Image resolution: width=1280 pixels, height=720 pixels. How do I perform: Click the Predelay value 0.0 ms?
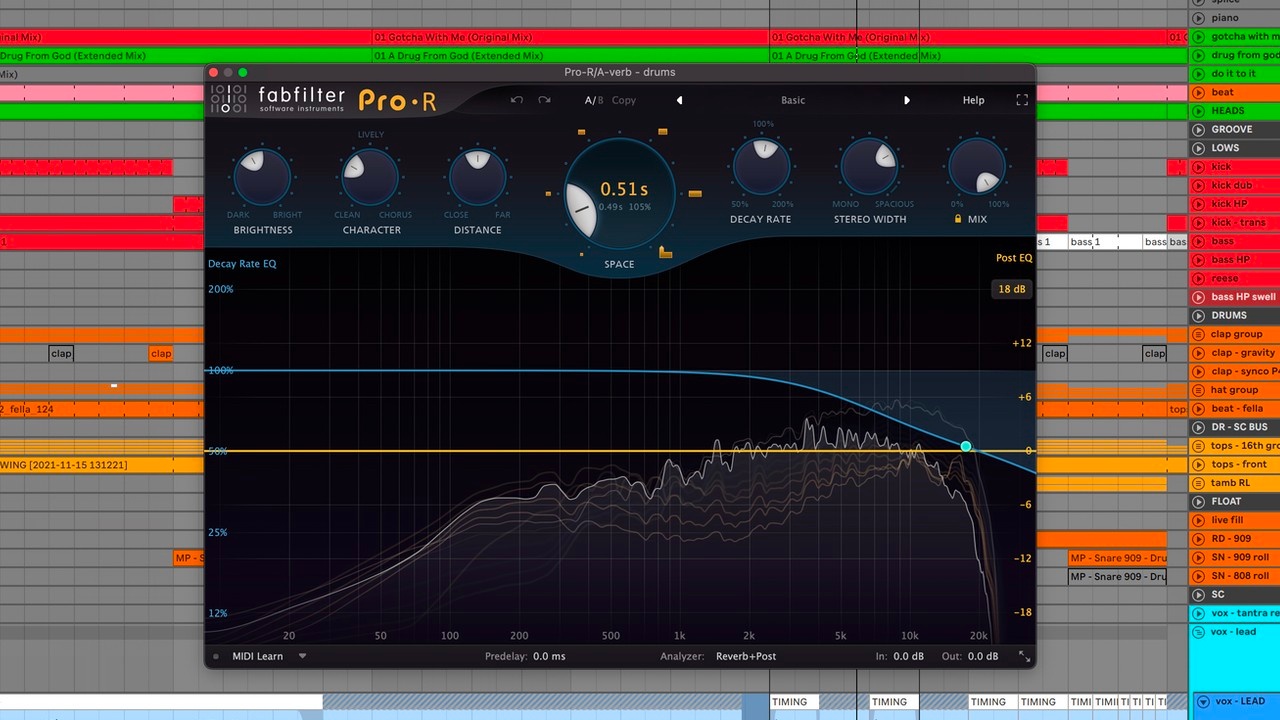point(549,656)
